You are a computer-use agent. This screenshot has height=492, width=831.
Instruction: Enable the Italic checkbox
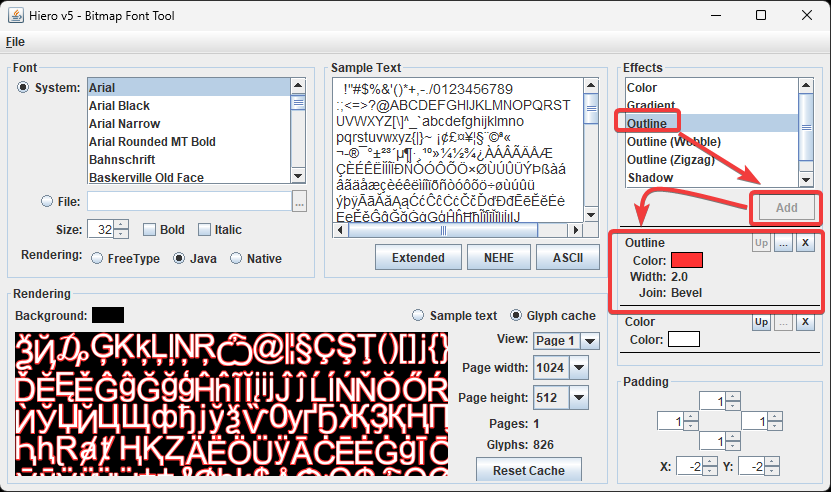[x=205, y=230]
